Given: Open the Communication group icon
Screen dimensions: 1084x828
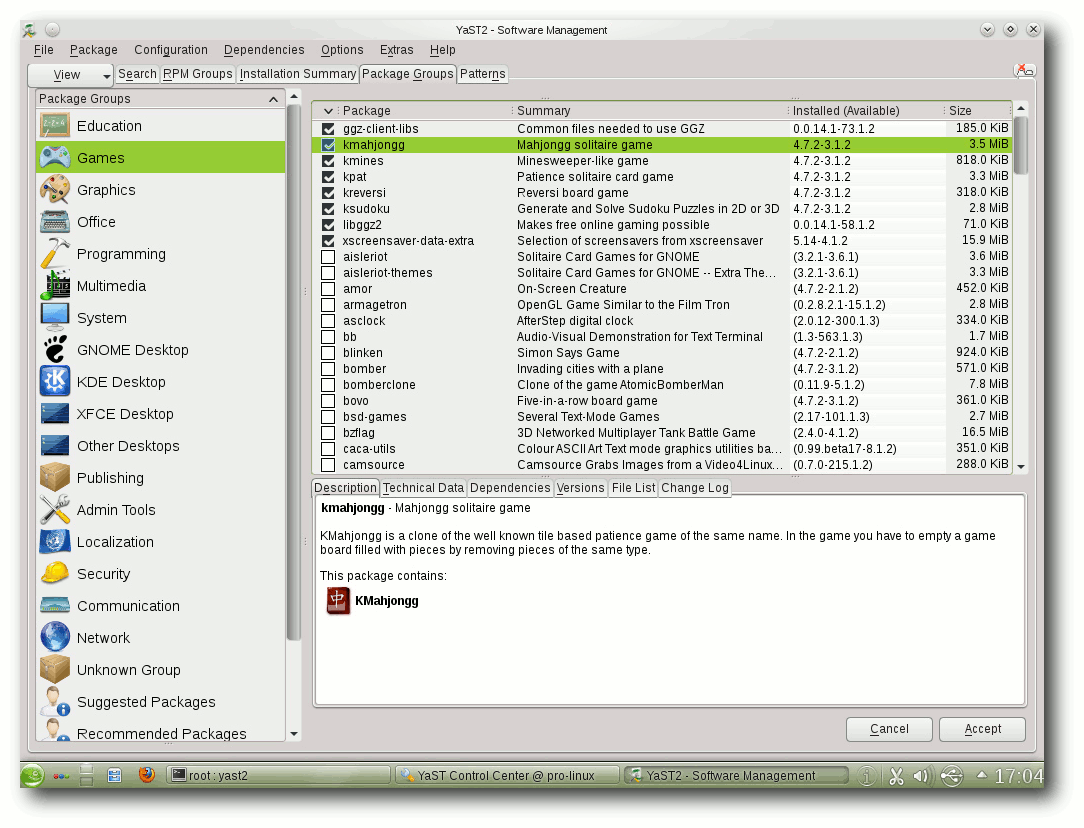Looking at the screenshot, I should [55, 605].
